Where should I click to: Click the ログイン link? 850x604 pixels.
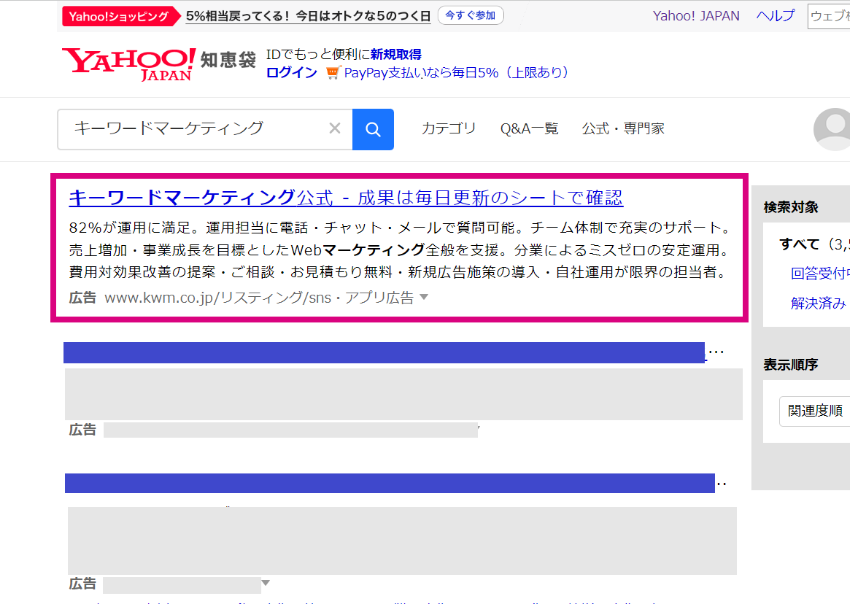[292, 73]
